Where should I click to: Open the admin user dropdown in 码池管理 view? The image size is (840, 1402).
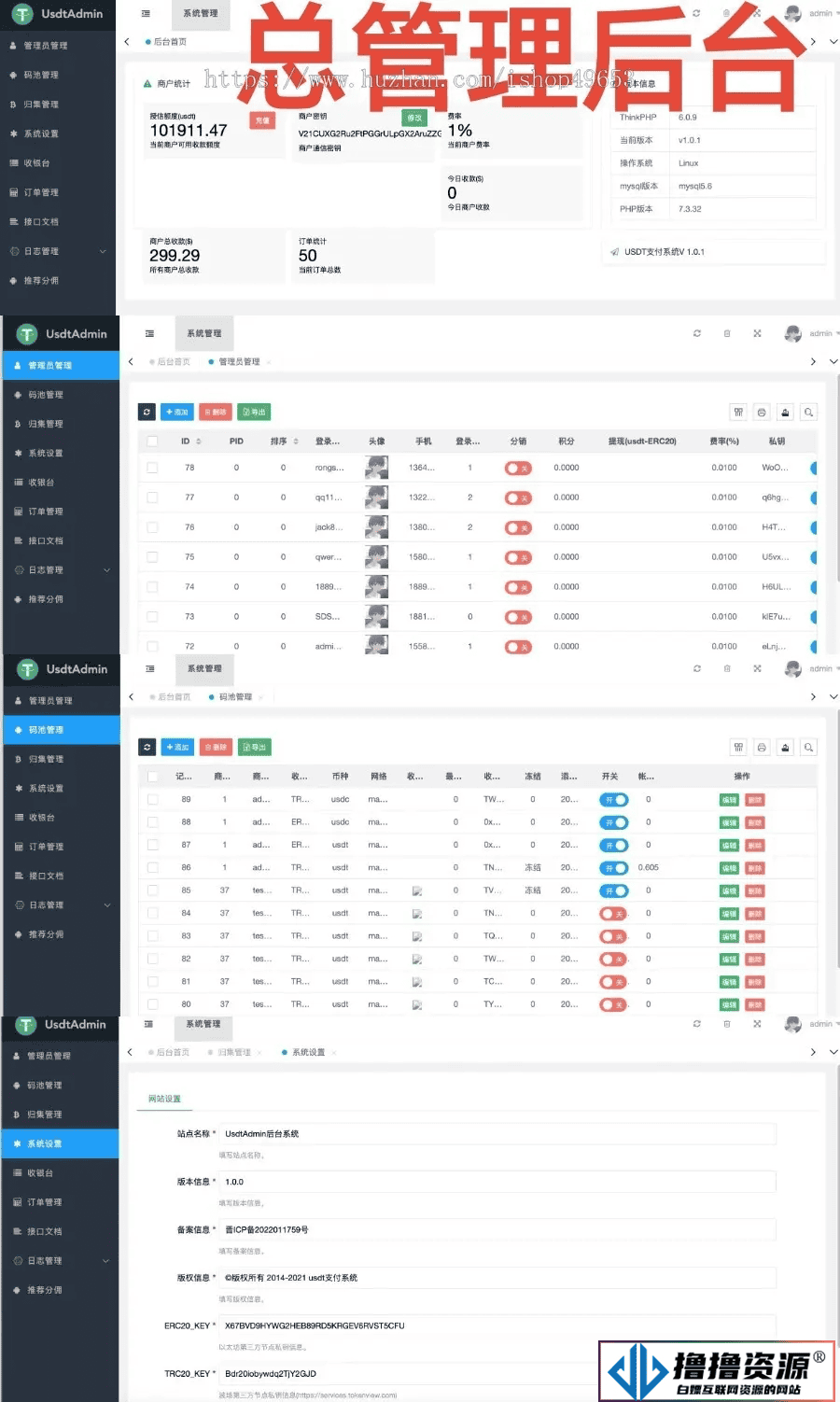tap(812, 668)
